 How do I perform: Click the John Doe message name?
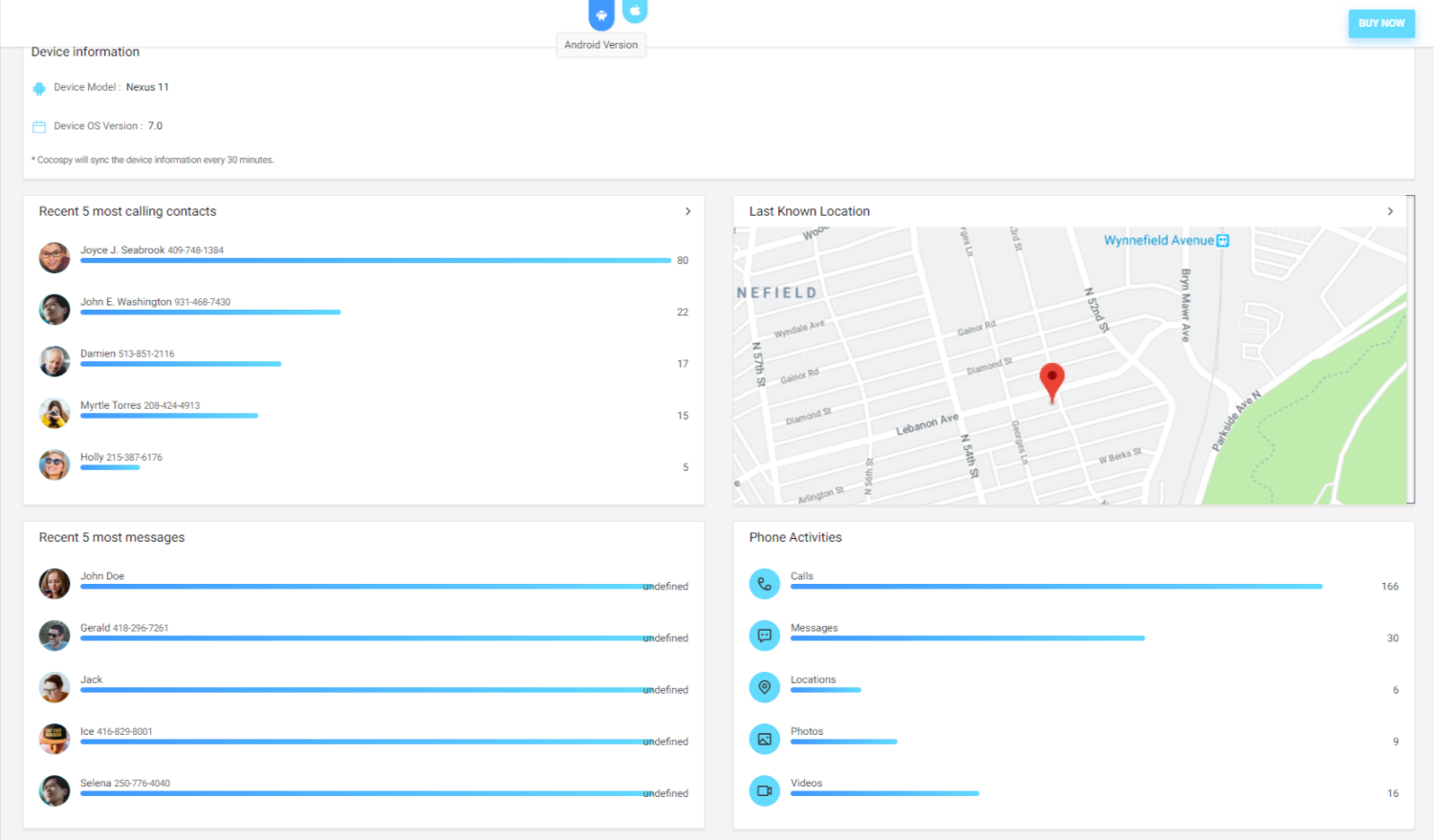[x=102, y=576]
